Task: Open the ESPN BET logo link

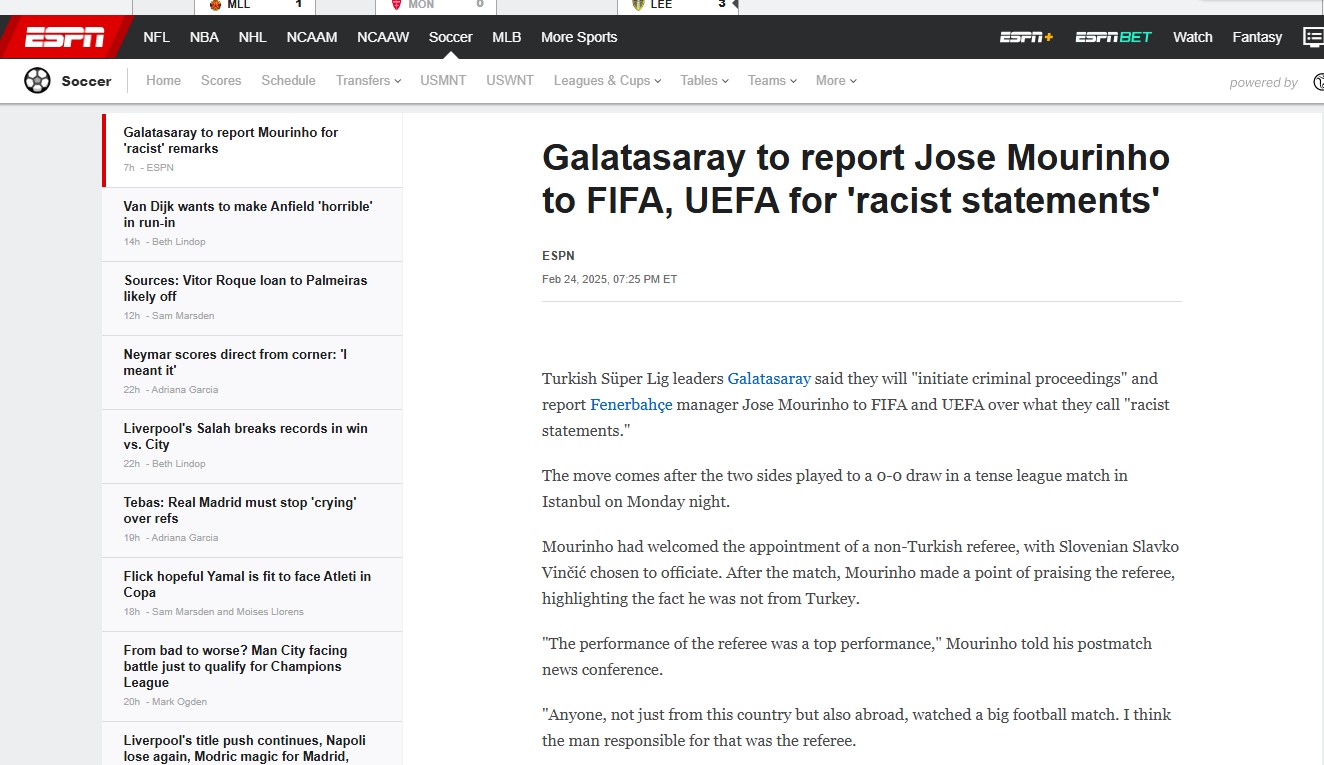Action: [1113, 37]
